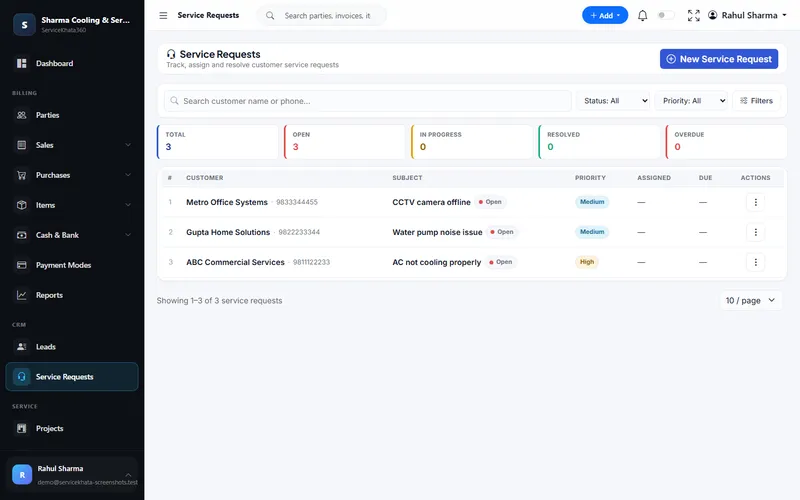Screen dimensions: 800x500
Task: Open Projects from sidebar
Action: coord(72,429)
